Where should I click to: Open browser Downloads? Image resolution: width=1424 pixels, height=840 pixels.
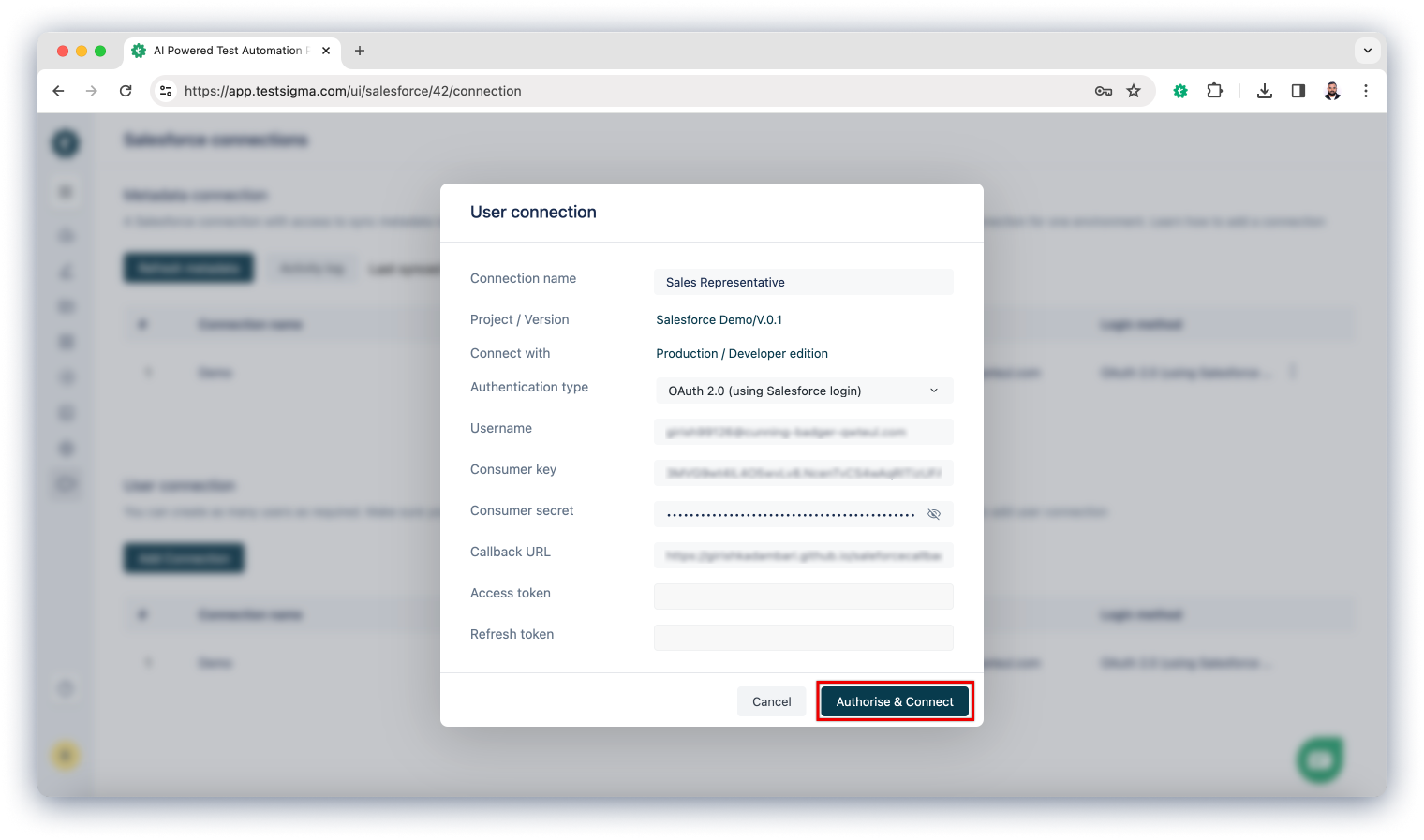pyautogui.click(x=1265, y=91)
